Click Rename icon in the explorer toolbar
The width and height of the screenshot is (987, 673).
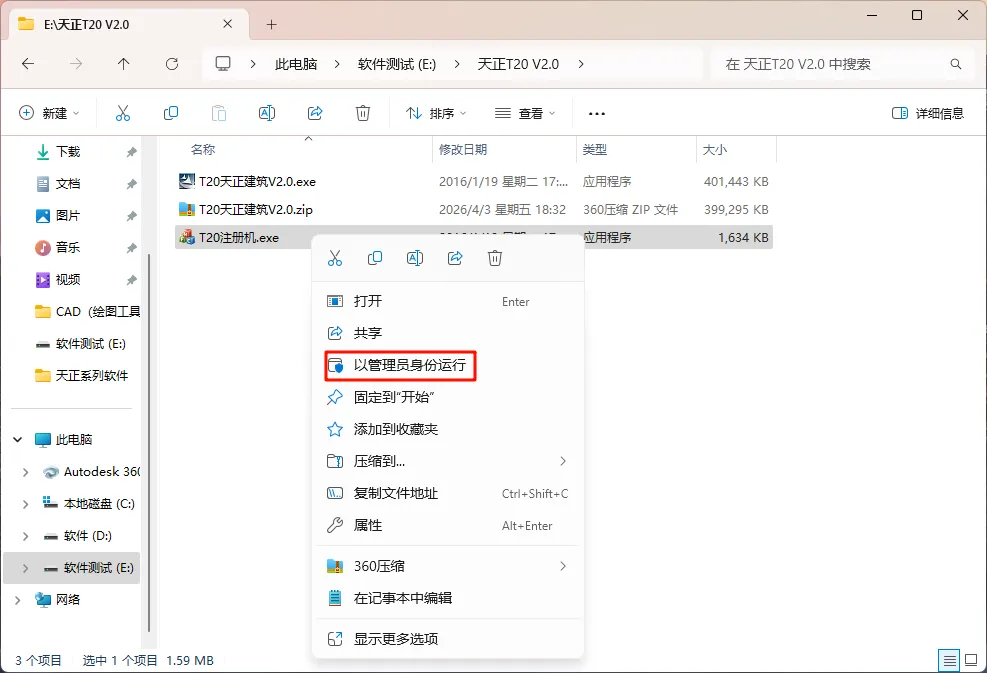pyautogui.click(x=267, y=113)
